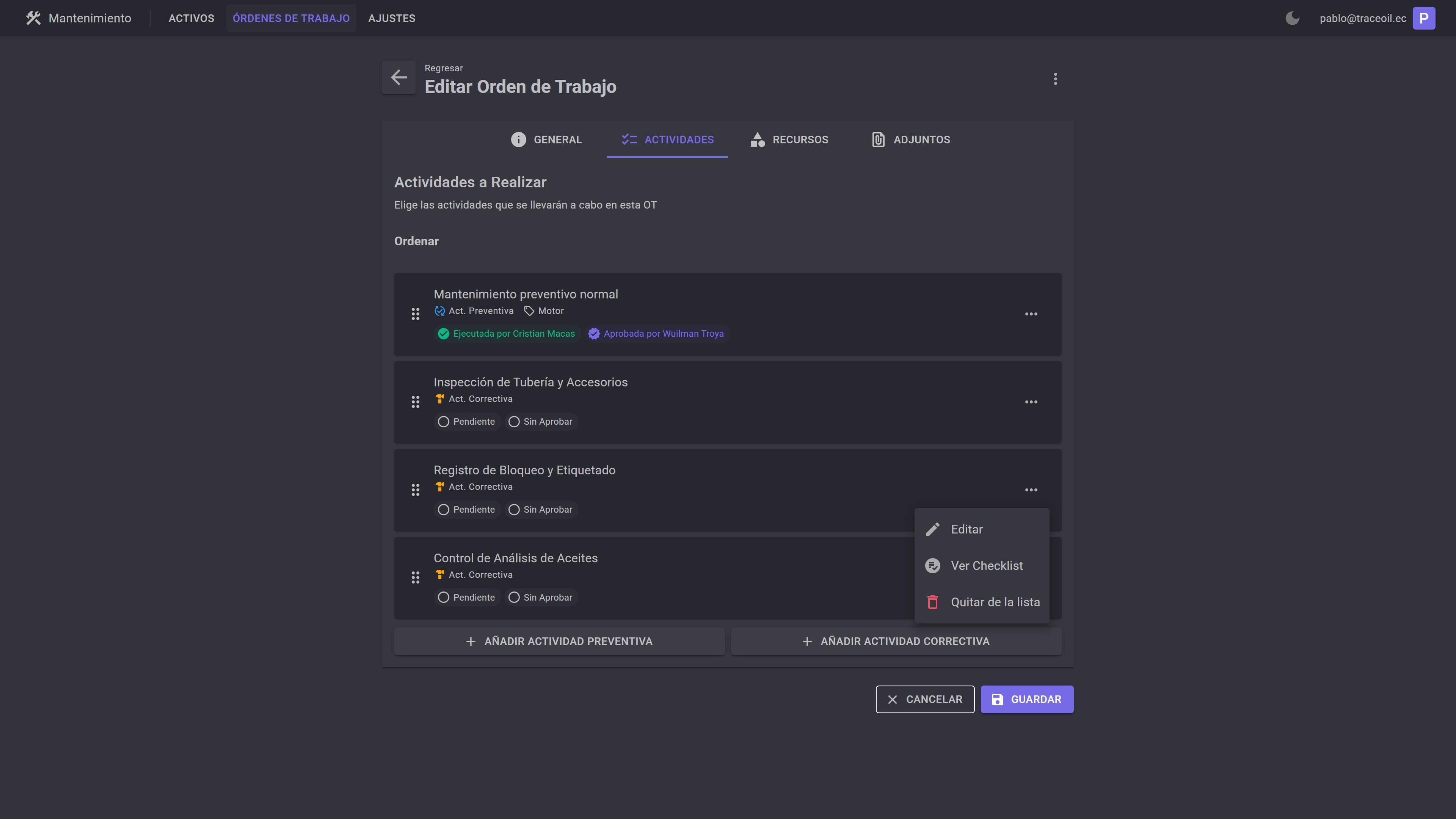
Task: Click Añadir Actividad Preventiva button
Action: click(x=559, y=642)
